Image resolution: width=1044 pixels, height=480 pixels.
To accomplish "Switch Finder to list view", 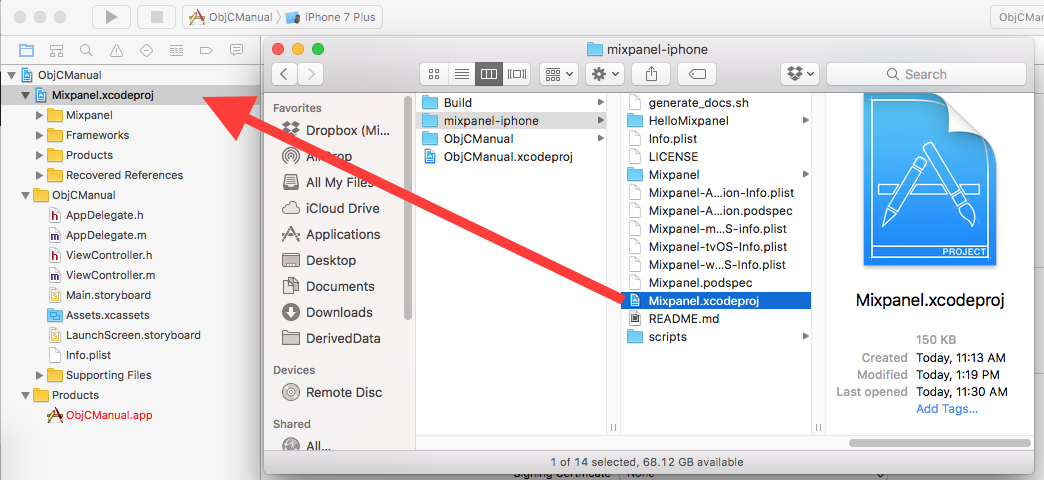I will pyautogui.click(x=461, y=74).
